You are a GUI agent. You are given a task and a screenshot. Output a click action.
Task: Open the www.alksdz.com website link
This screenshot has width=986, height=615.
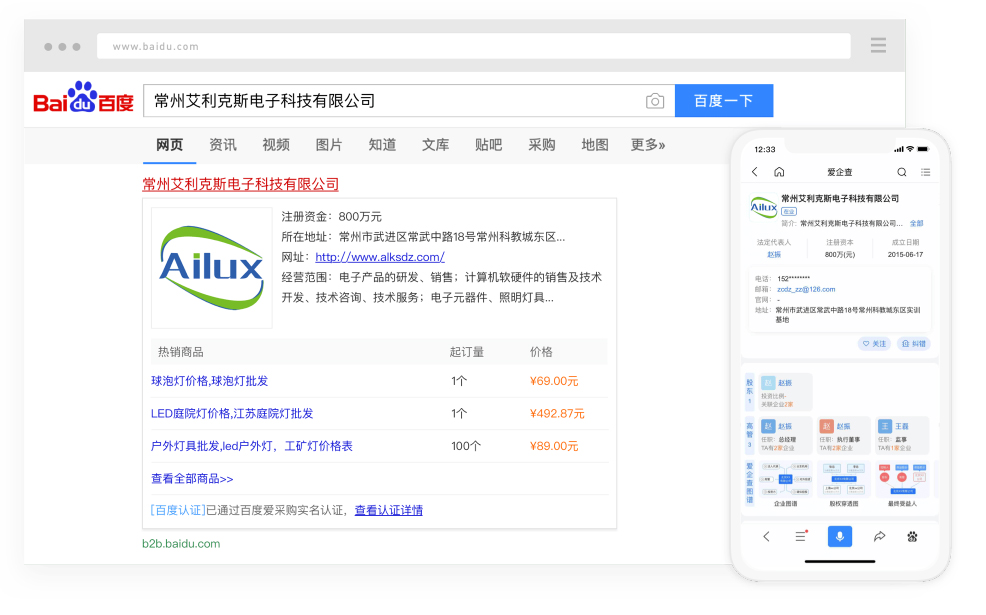point(379,257)
